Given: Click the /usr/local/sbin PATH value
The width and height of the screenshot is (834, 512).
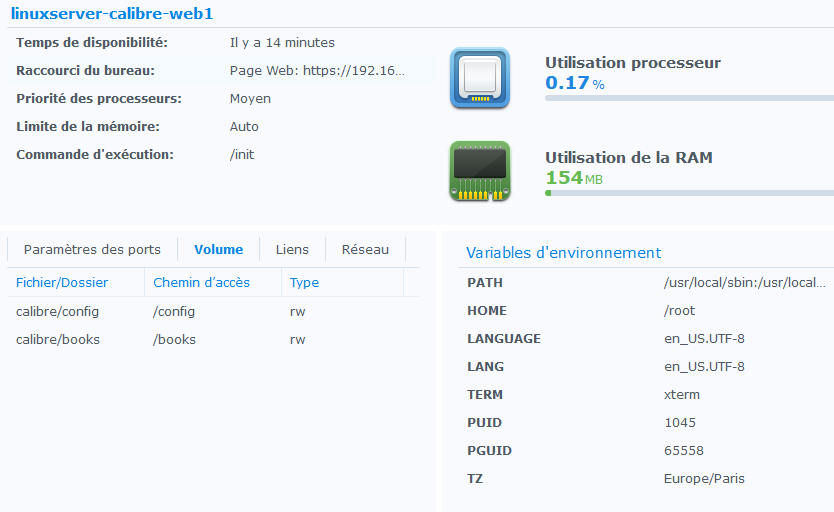Looking at the screenshot, I should [745, 283].
